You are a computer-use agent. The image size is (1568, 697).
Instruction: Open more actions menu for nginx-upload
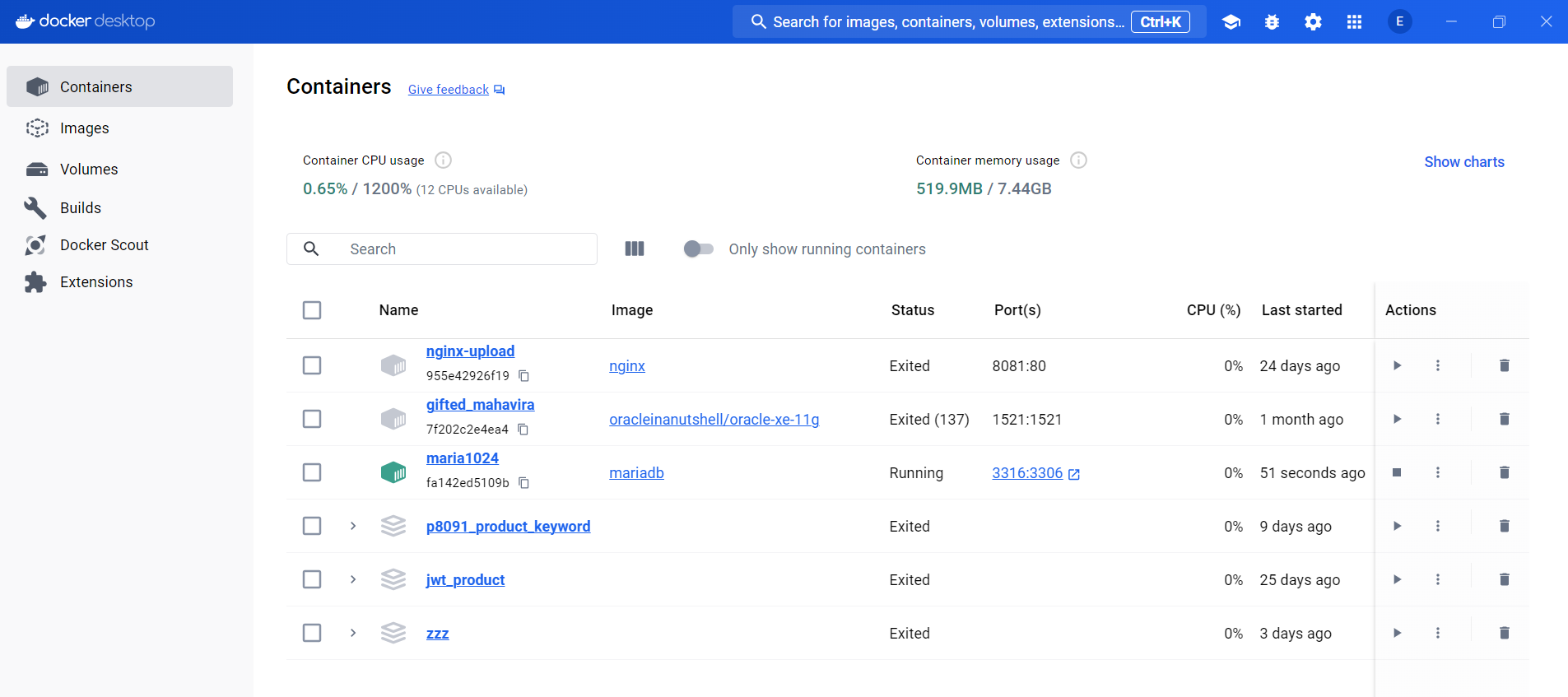[1438, 365]
